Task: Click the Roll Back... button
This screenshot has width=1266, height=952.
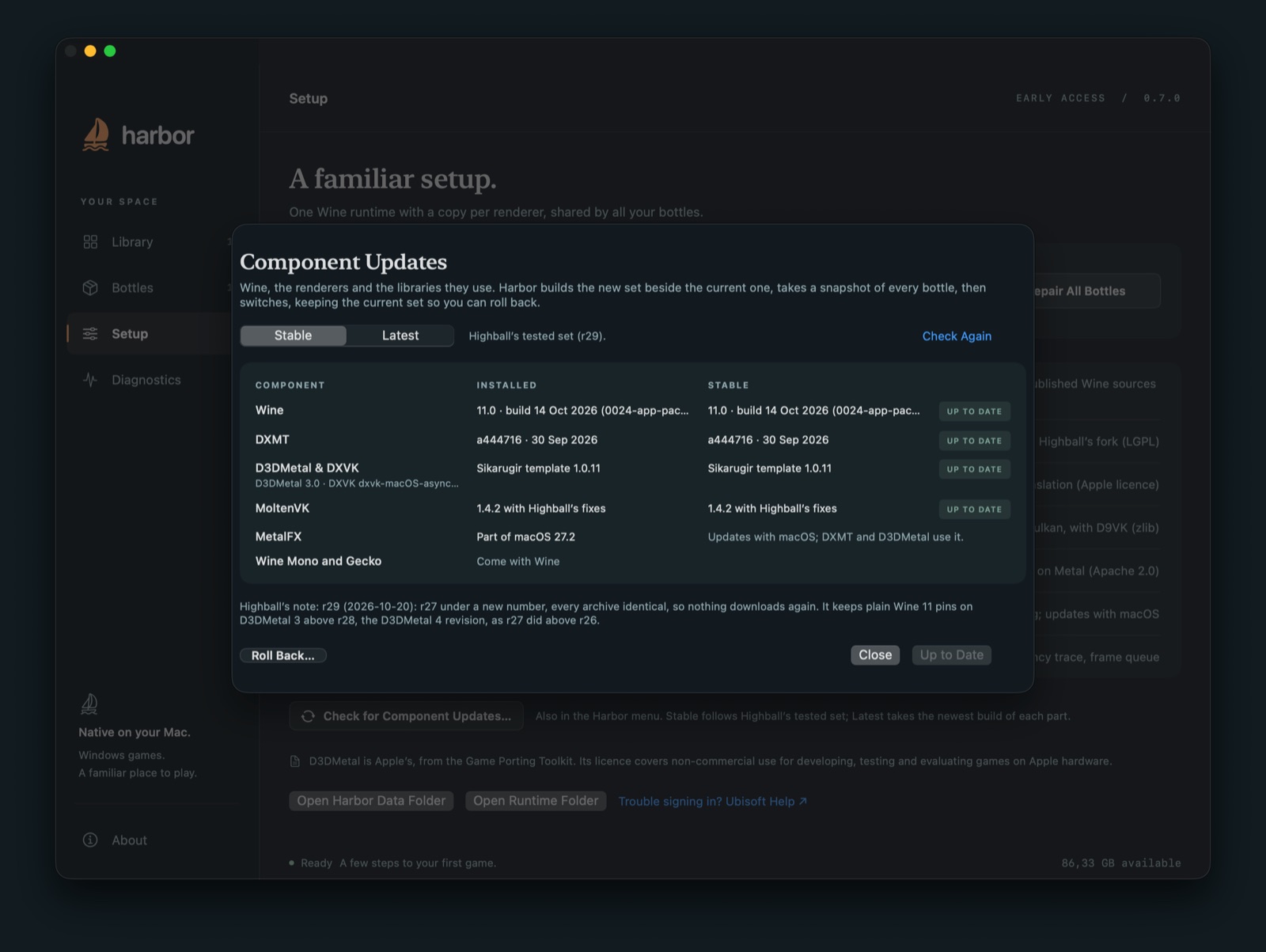Action: (x=282, y=655)
